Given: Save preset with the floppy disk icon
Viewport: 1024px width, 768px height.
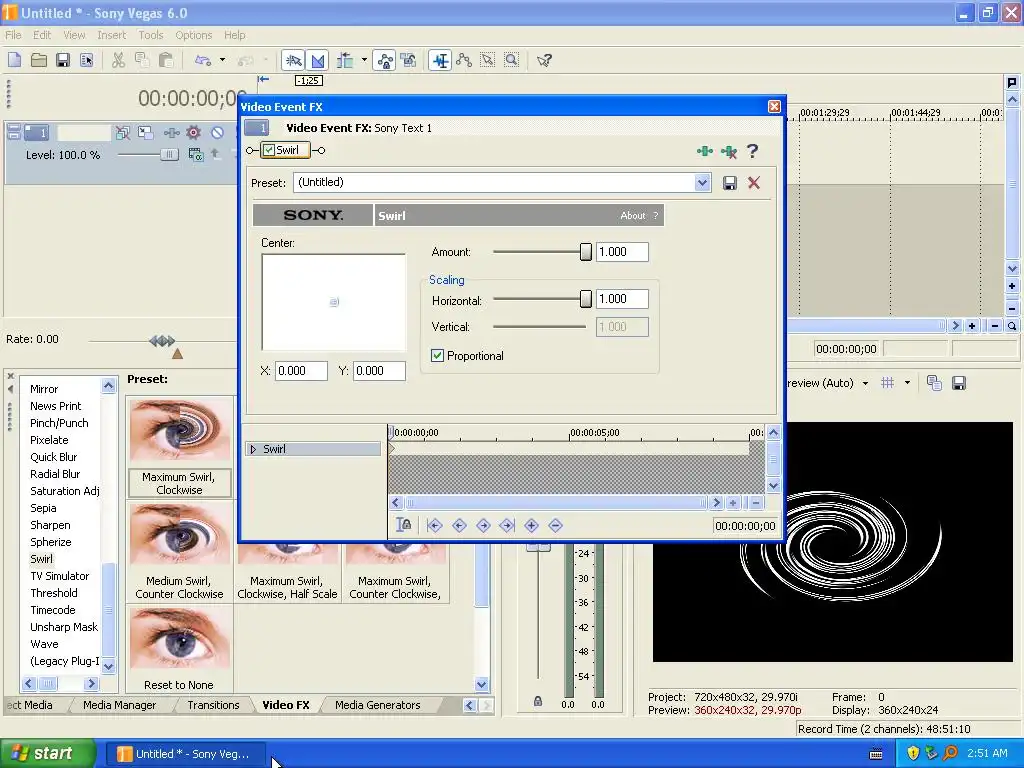Looking at the screenshot, I should (730, 183).
